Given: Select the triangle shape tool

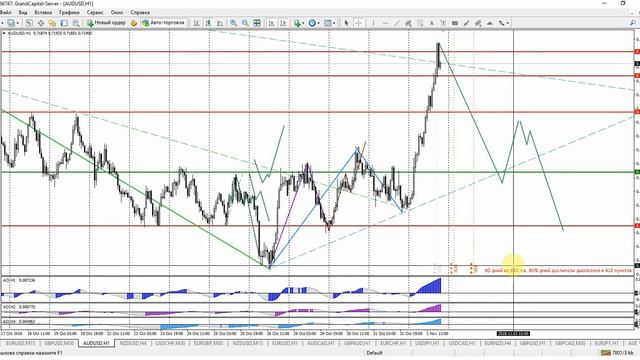Looking at the screenshot, I should [490, 23].
